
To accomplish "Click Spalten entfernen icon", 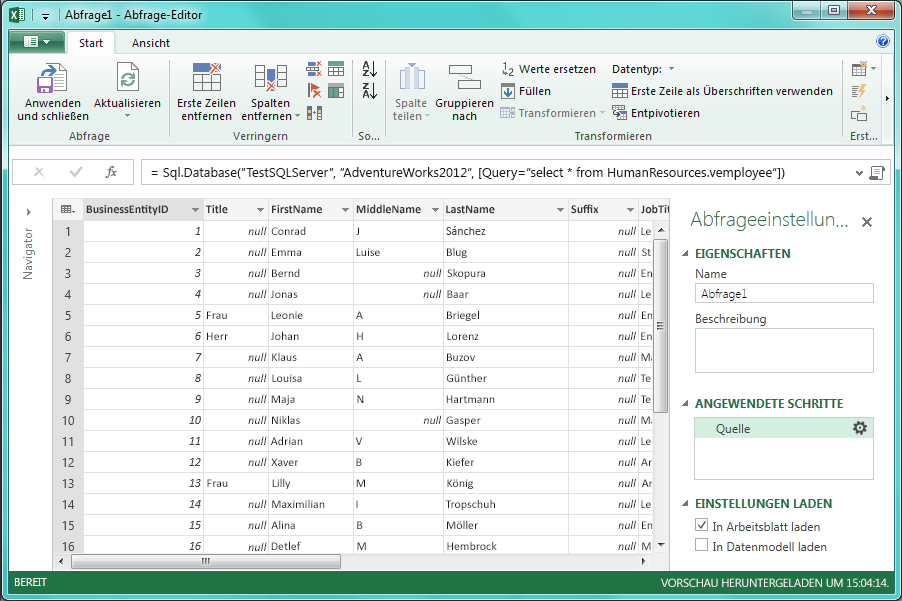I will tap(270, 78).
